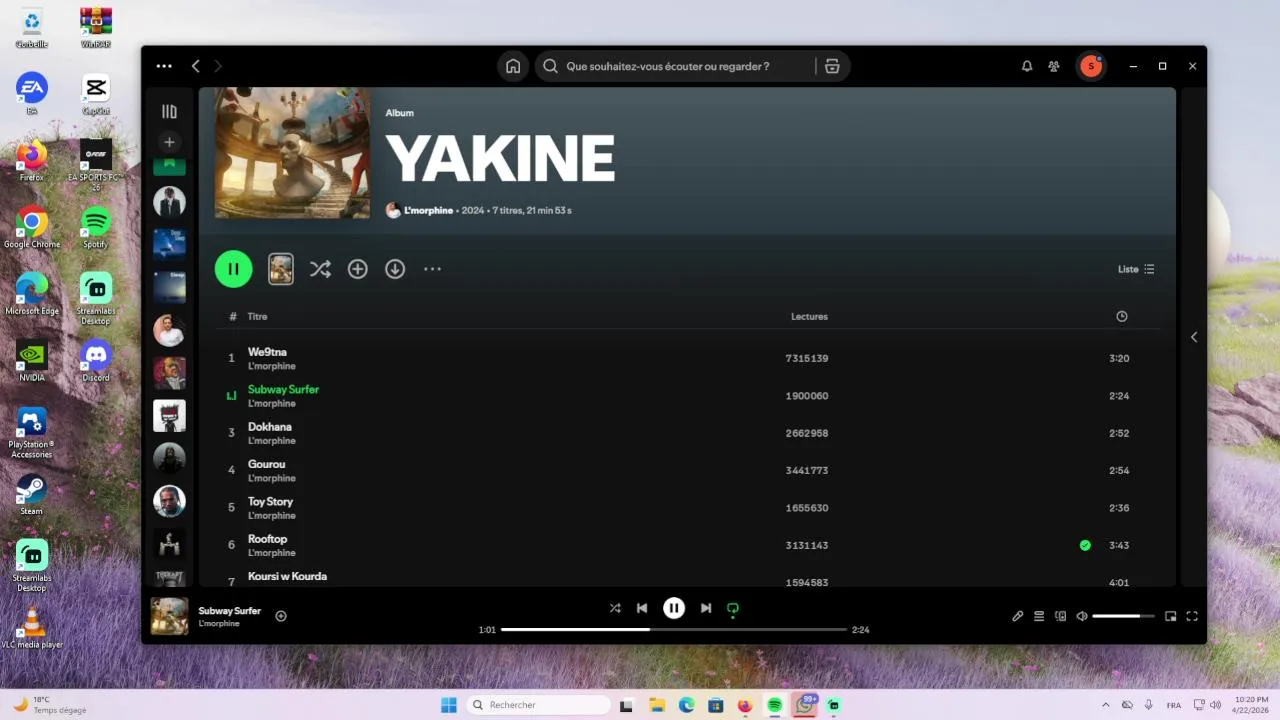Seek within the song progress bar
The image size is (1280, 720).
(x=674, y=630)
